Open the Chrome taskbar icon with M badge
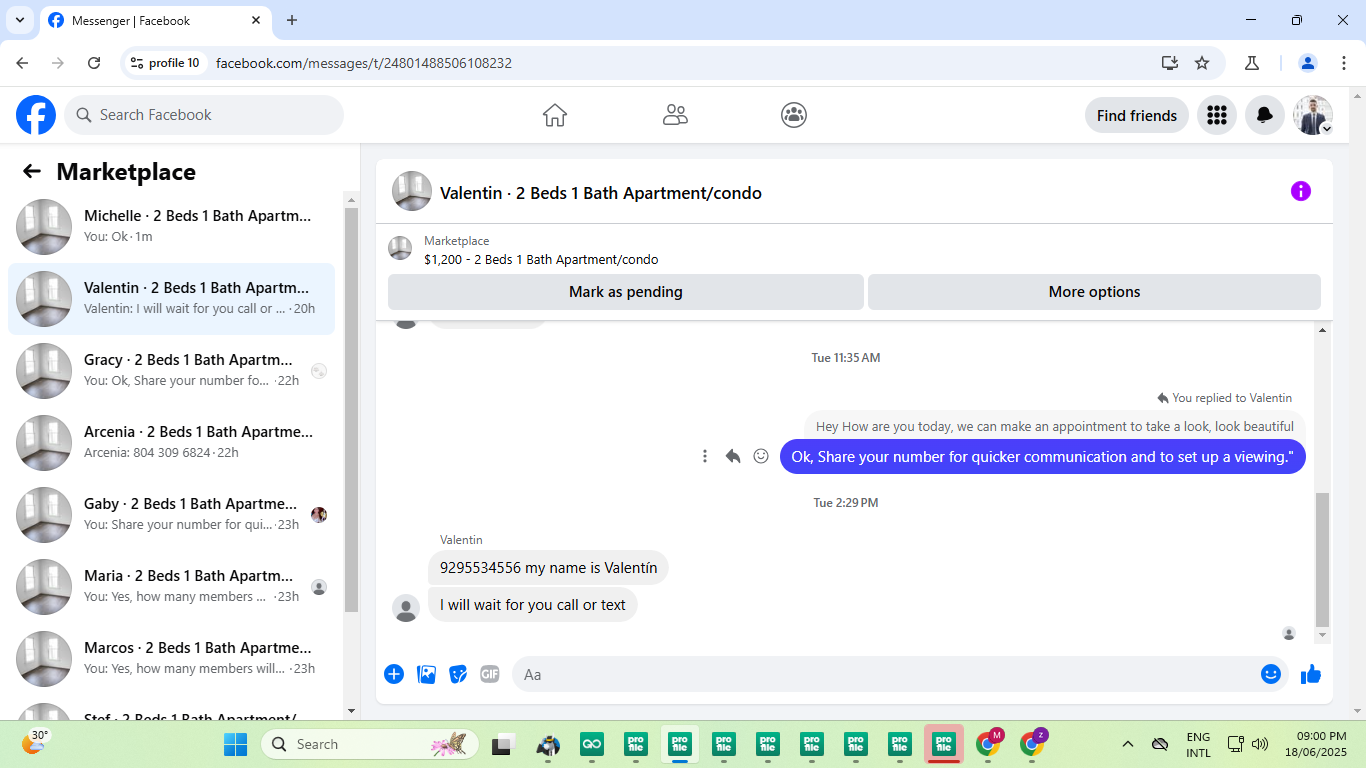Image resolution: width=1366 pixels, height=768 pixels. 988,744
